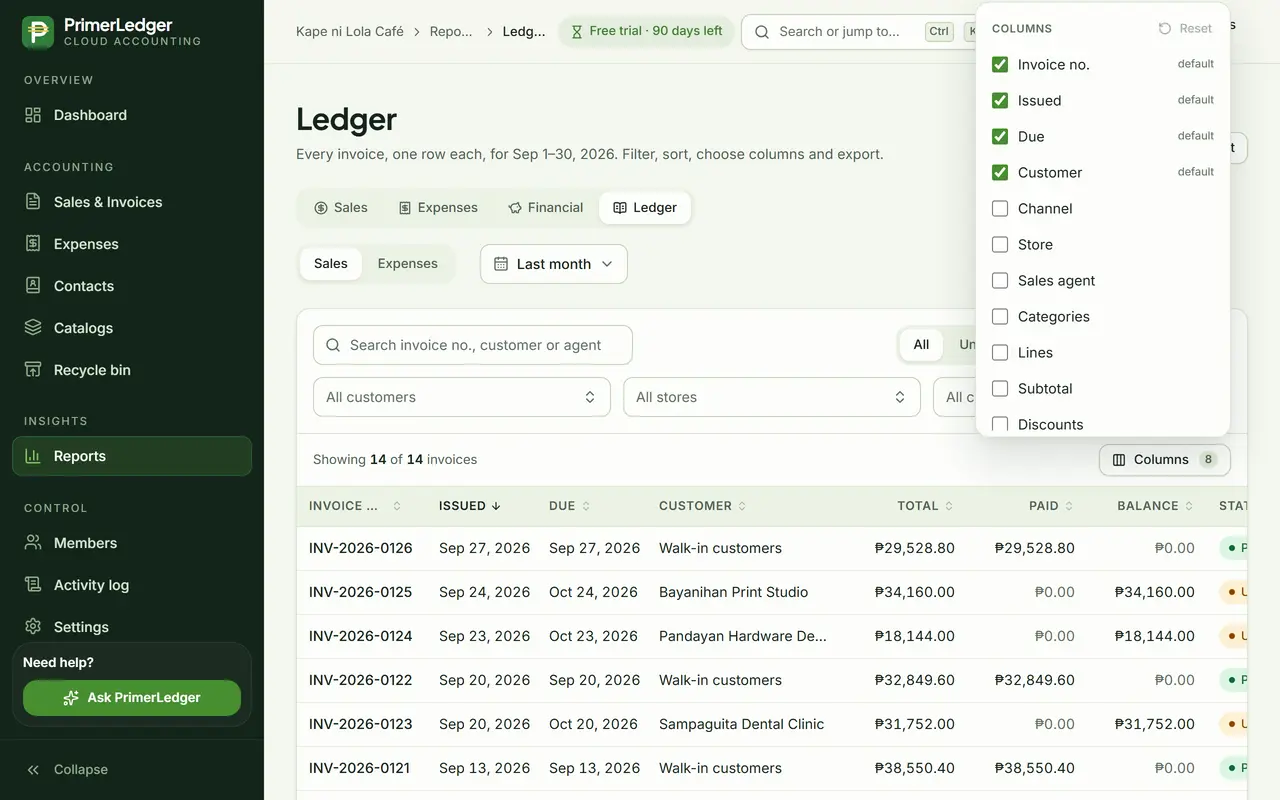Click Ask PrimerLedger button
The image size is (1280, 800).
(x=132, y=698)
